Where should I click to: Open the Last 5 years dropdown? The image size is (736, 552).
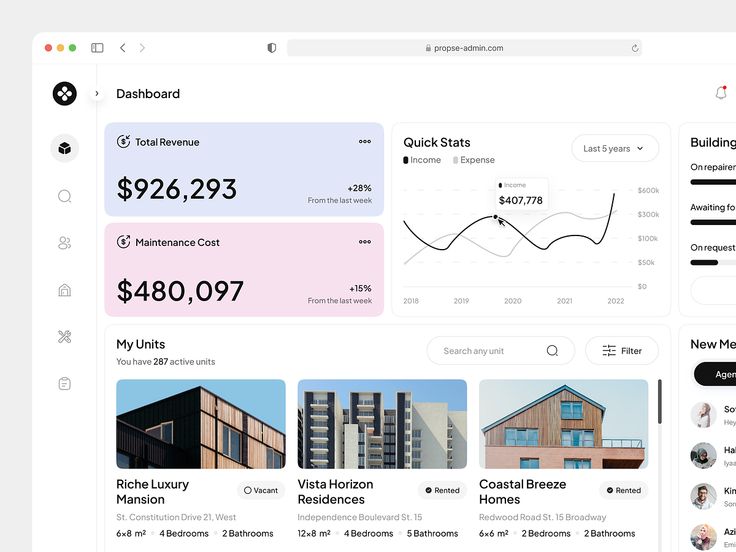pyautogui.click(x=615, y=148)
